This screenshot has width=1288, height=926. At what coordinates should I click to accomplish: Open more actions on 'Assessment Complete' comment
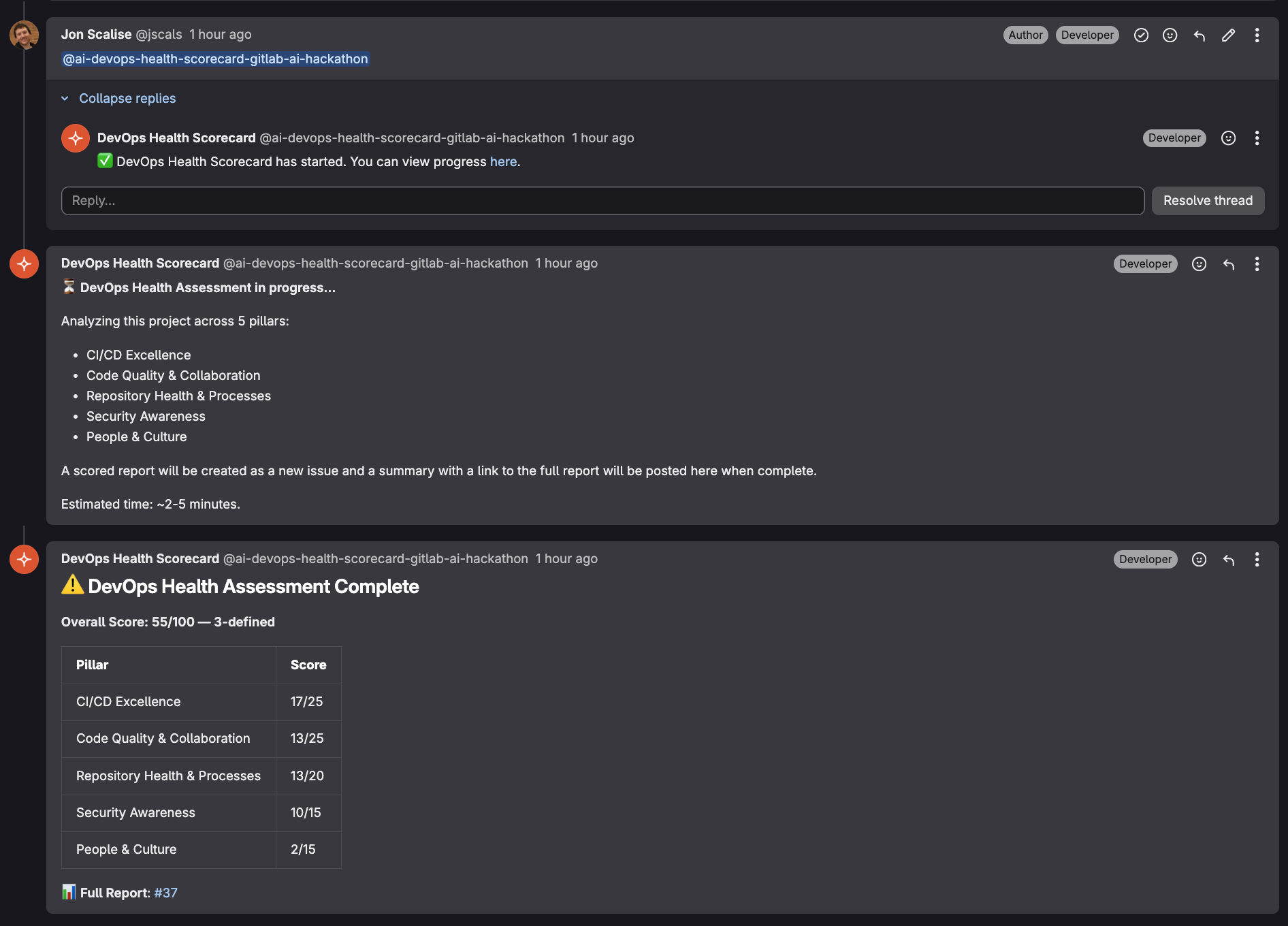(1257, 560)
